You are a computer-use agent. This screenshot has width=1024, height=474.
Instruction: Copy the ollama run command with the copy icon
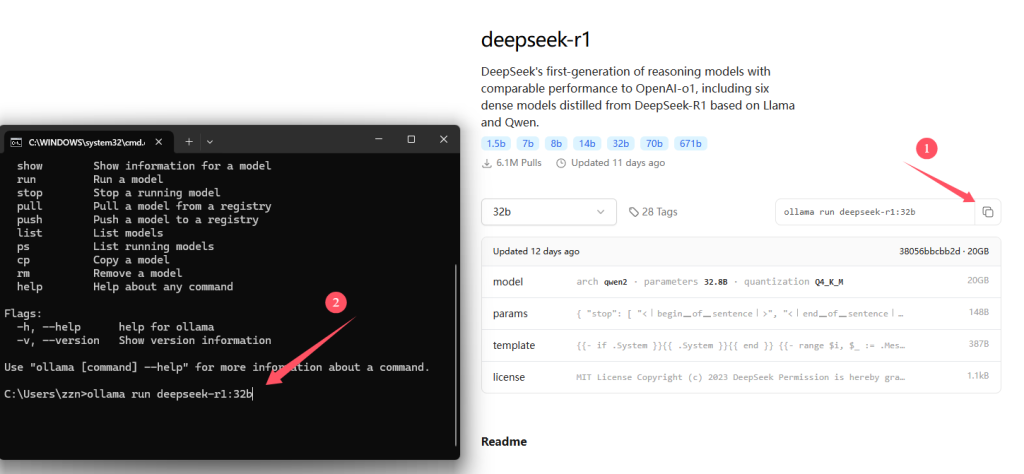pos(987,212)
